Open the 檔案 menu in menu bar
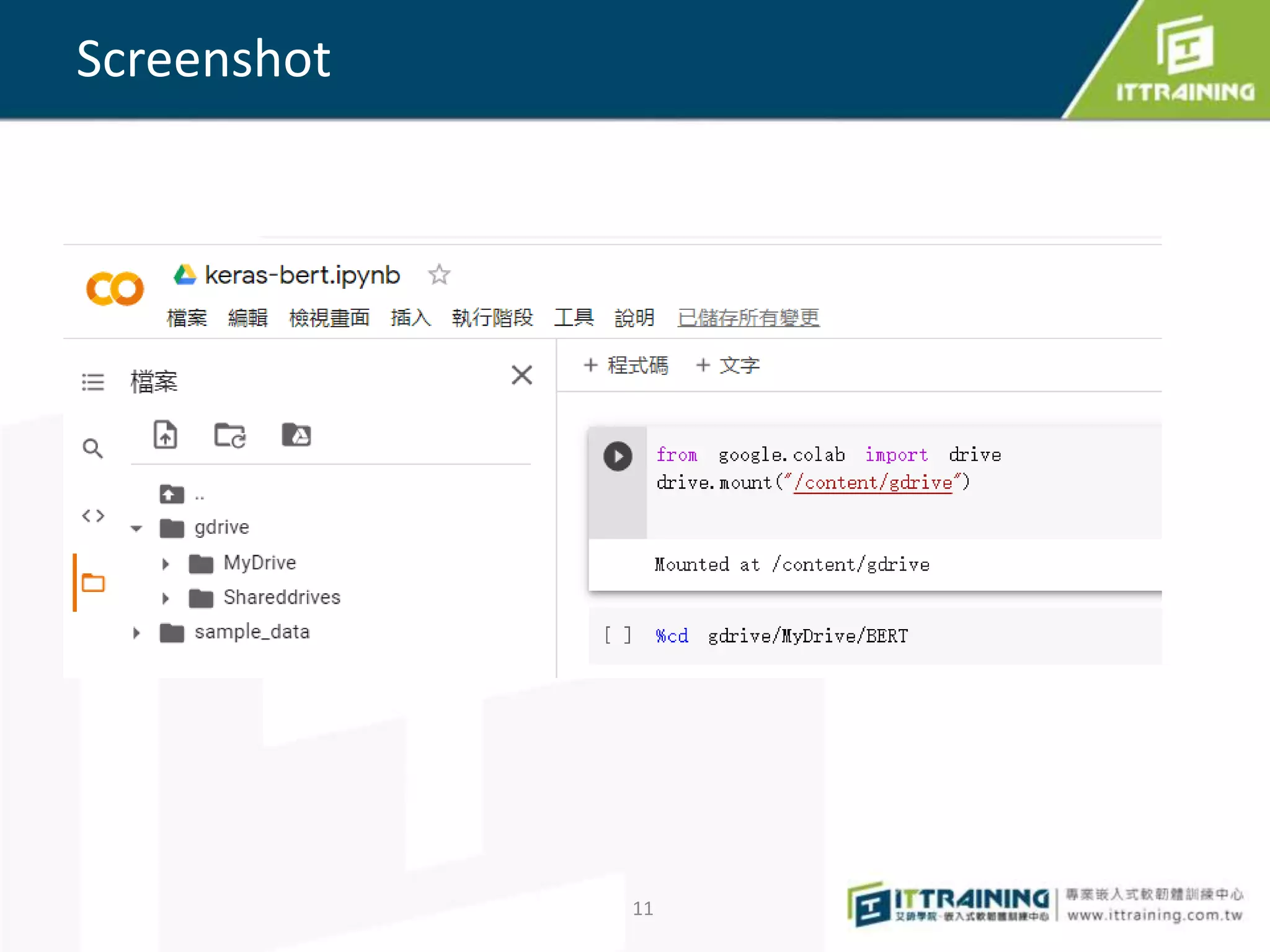1270x952 pixels. click(187, 318)
